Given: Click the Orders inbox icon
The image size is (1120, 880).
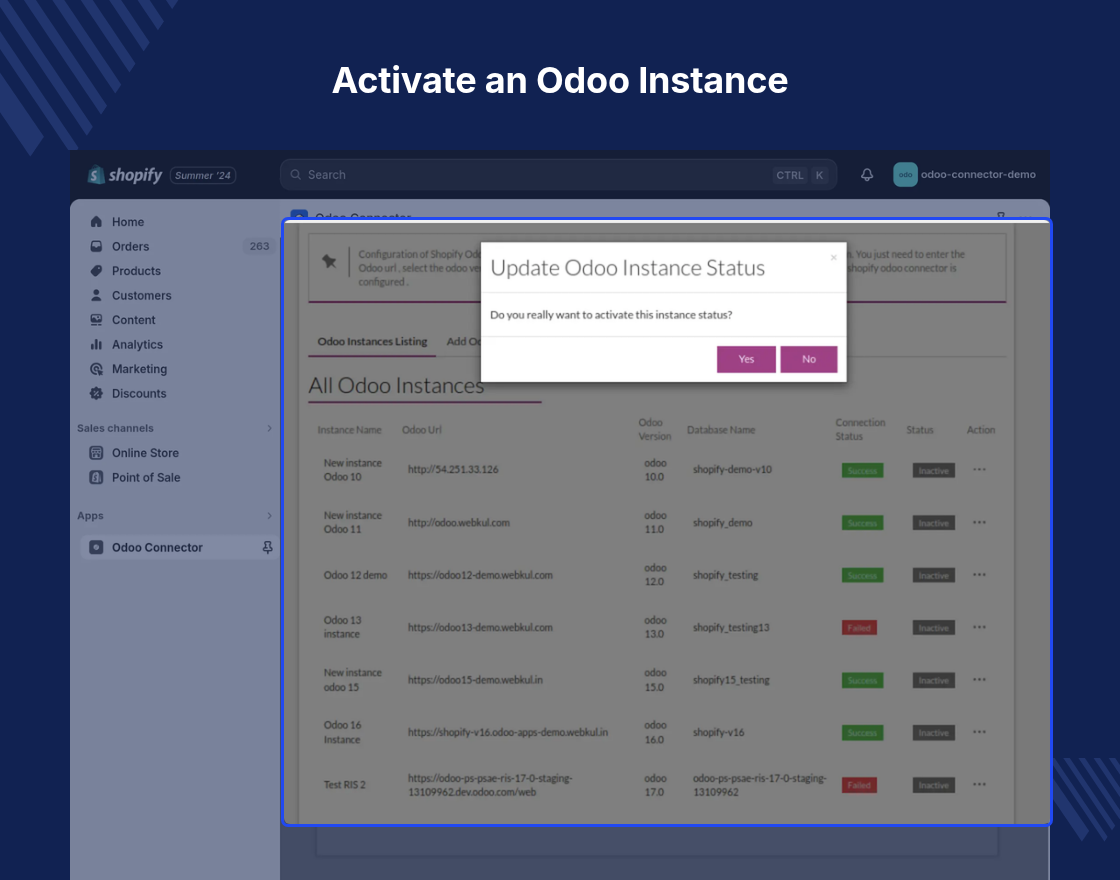Looking at the screenshot, I should [x=96, y=246].
